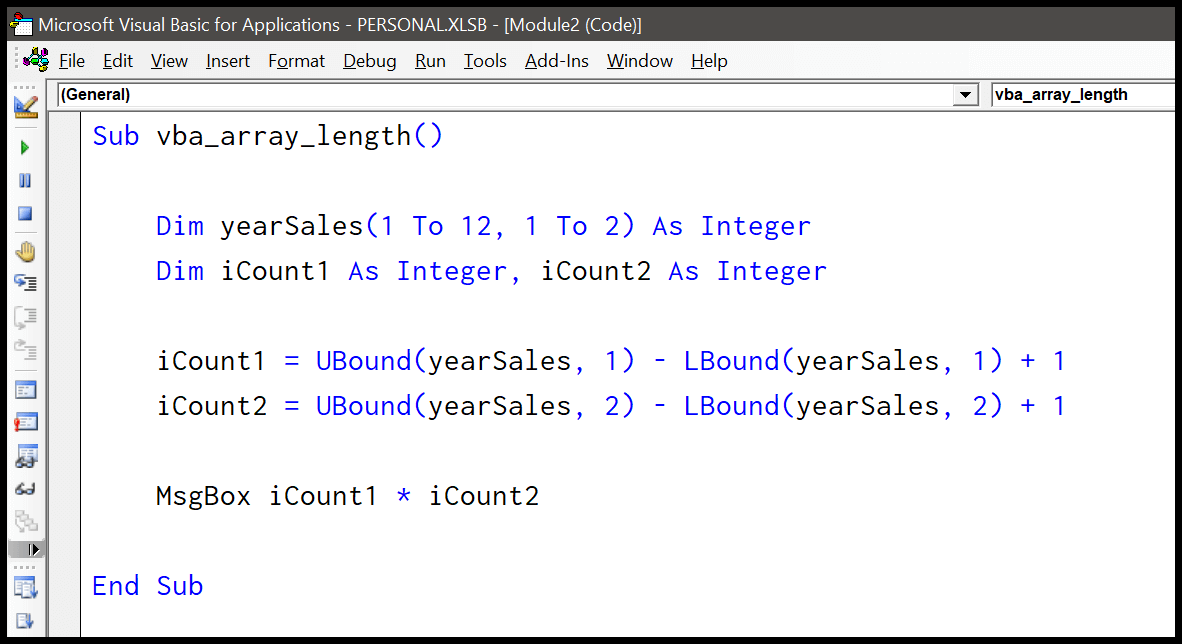Image resolution: width=1182 pixels, height=644 pixels.
Task: Open the Locals Window icon
Action: [x=26, y=389]
